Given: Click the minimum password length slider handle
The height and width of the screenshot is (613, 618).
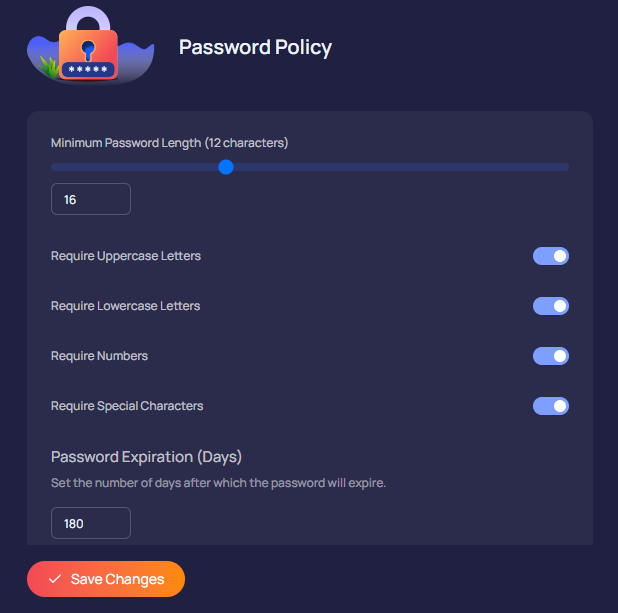Looking at the screenshot, I should [x=226, y=167].
